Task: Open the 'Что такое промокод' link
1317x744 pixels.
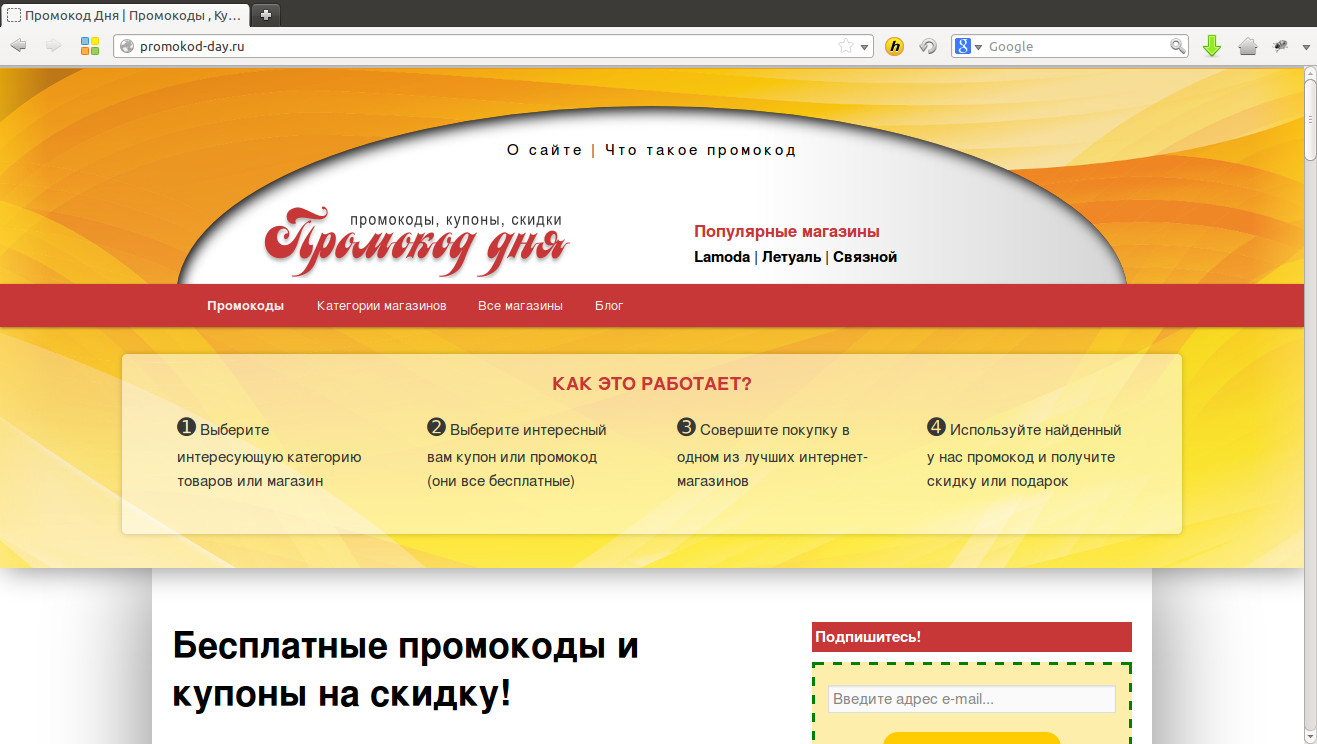Action: coord(700,150)
